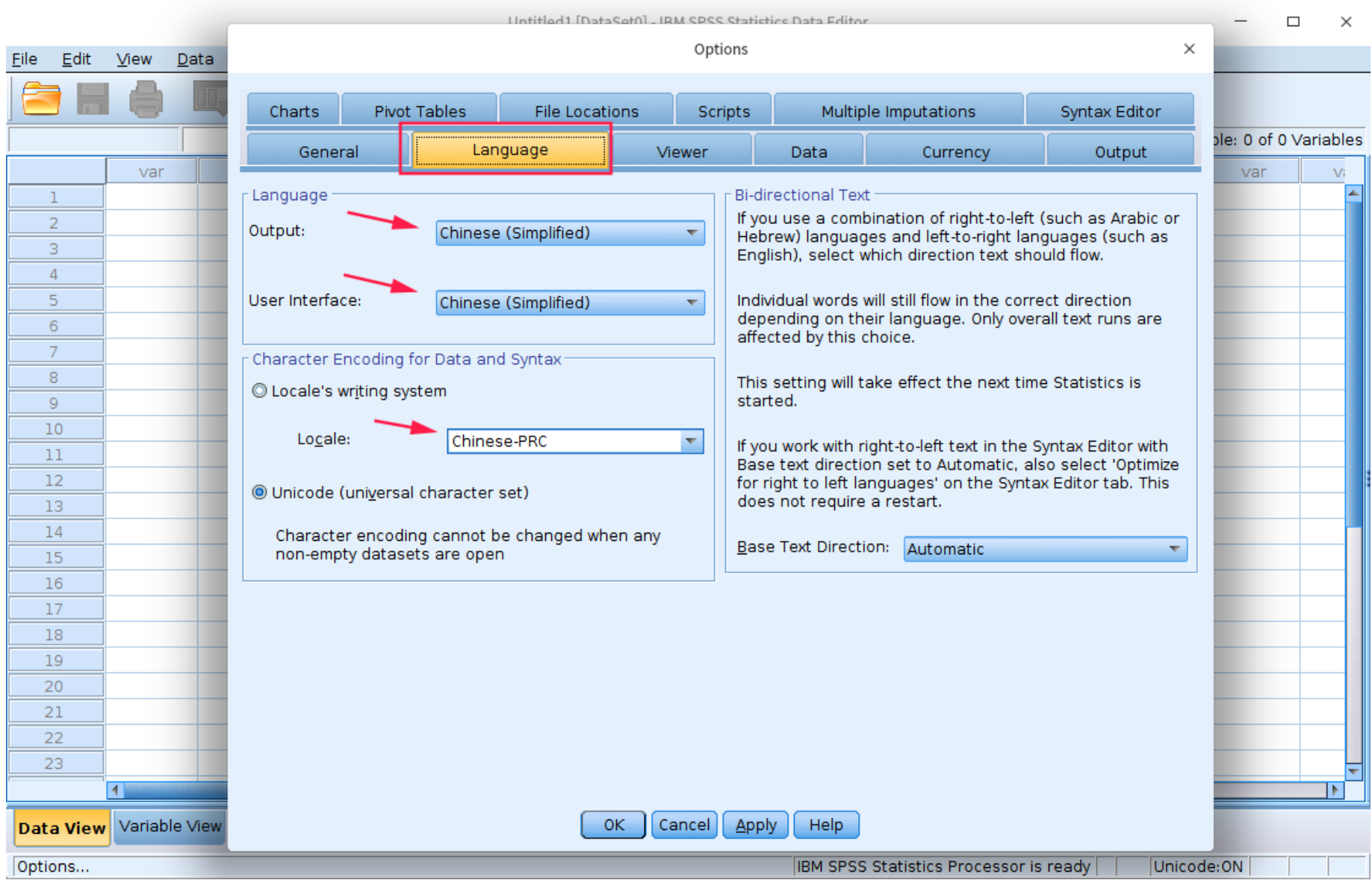Image resolution: width=1372 pixels, height=883 pixels.
Task: Close the Options dialog with X
Action: [x=1189, y=49]
